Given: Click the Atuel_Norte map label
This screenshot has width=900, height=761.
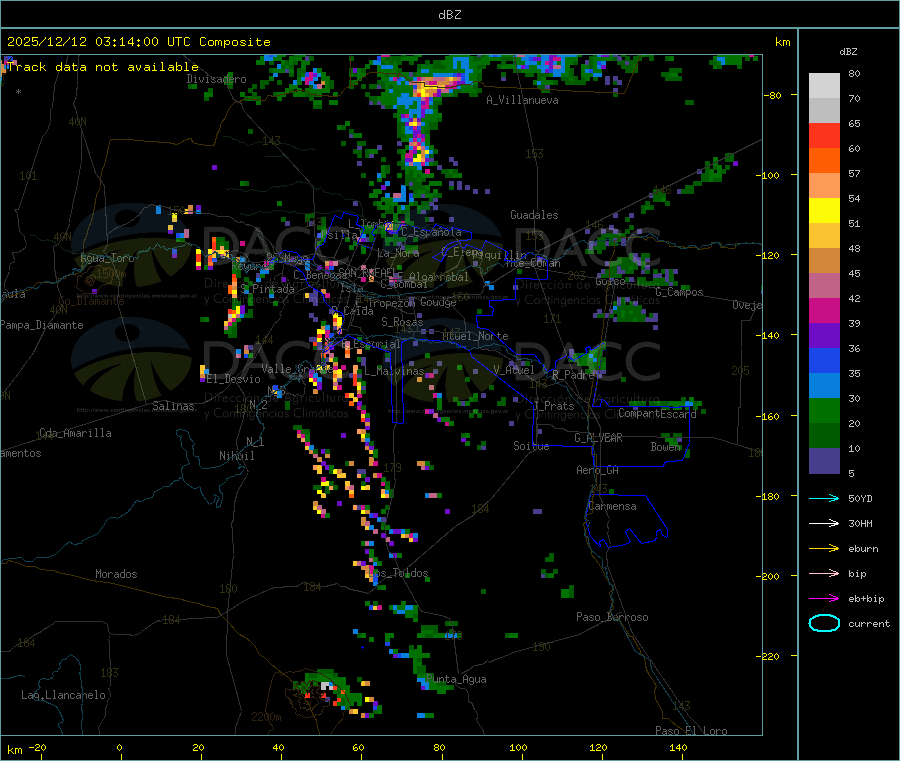Looking at the screenshot, I should click(475, 336).
